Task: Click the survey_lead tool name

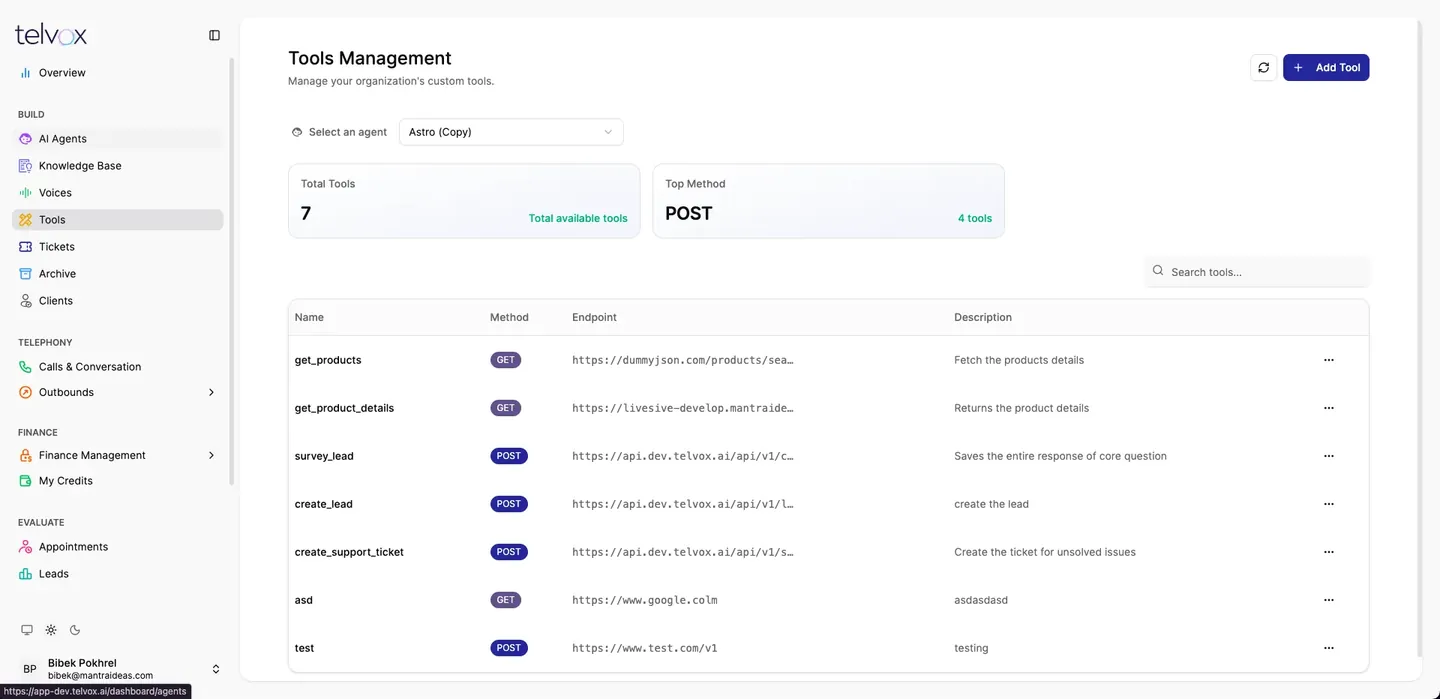Action: [x=324, y=456]
